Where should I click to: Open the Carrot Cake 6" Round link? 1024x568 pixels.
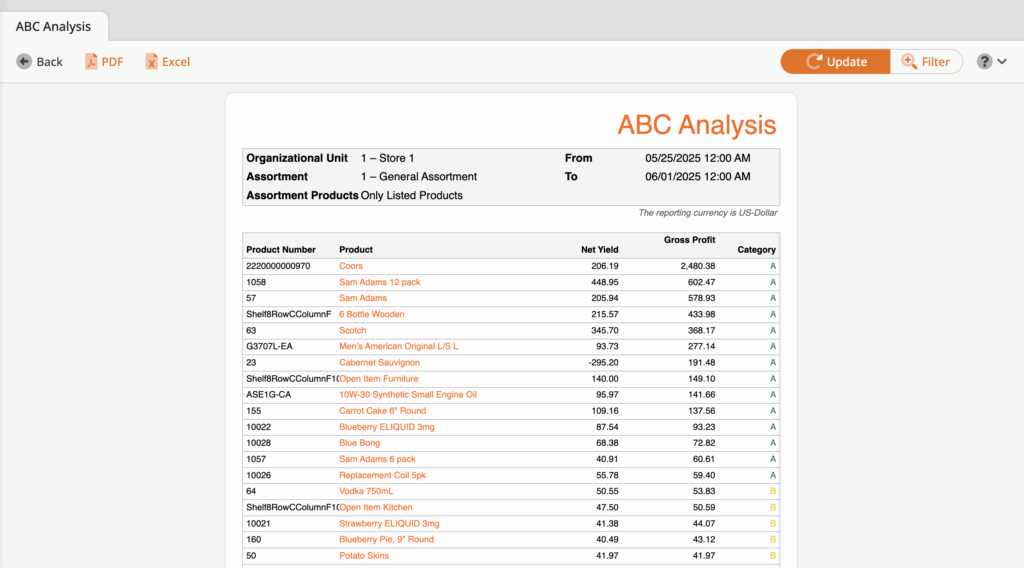click(383, 411)
